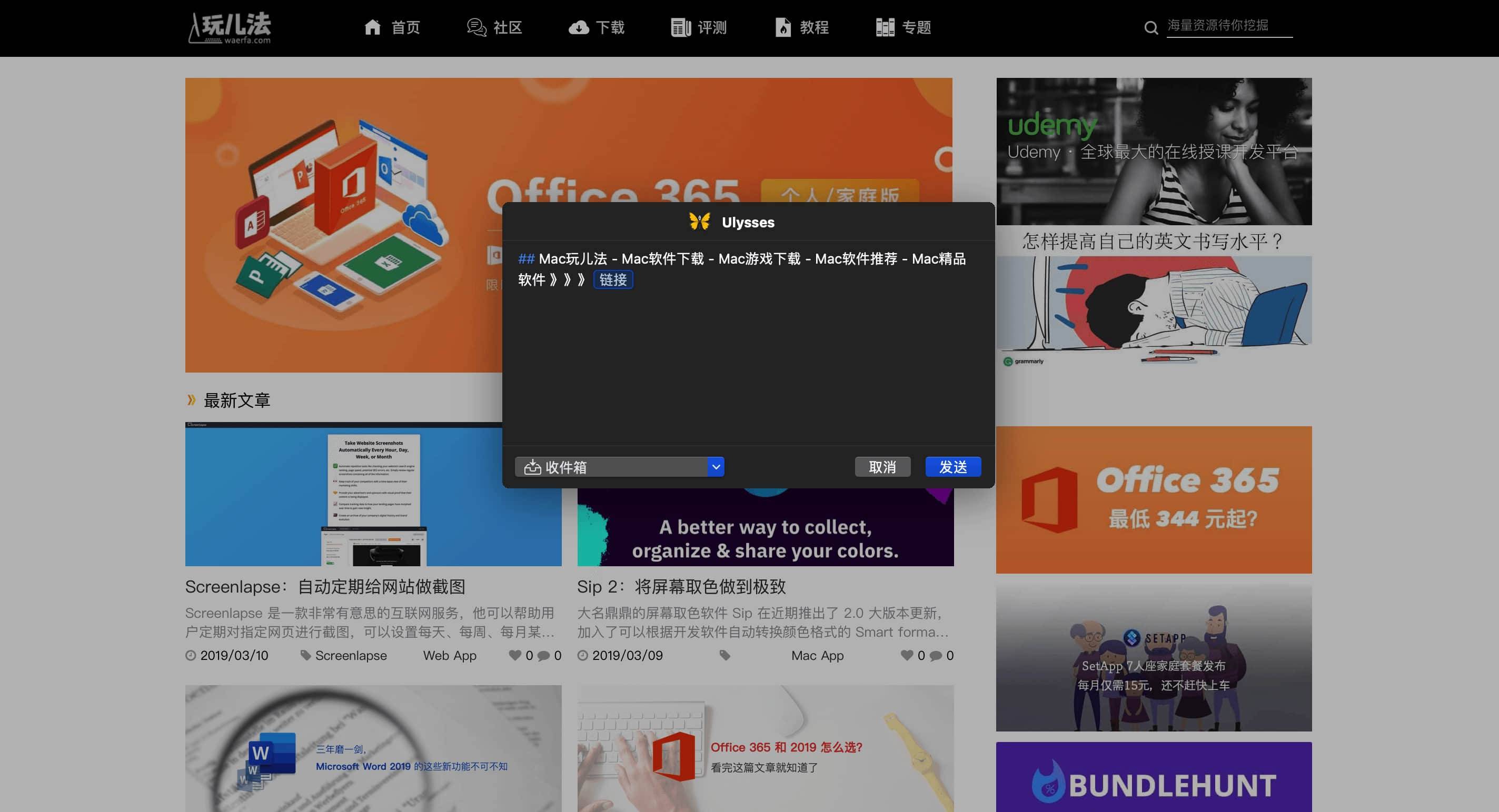This screenshot has width=1499, height=812.
Task: Open the 评测 menu item
Action: [712, 27]
